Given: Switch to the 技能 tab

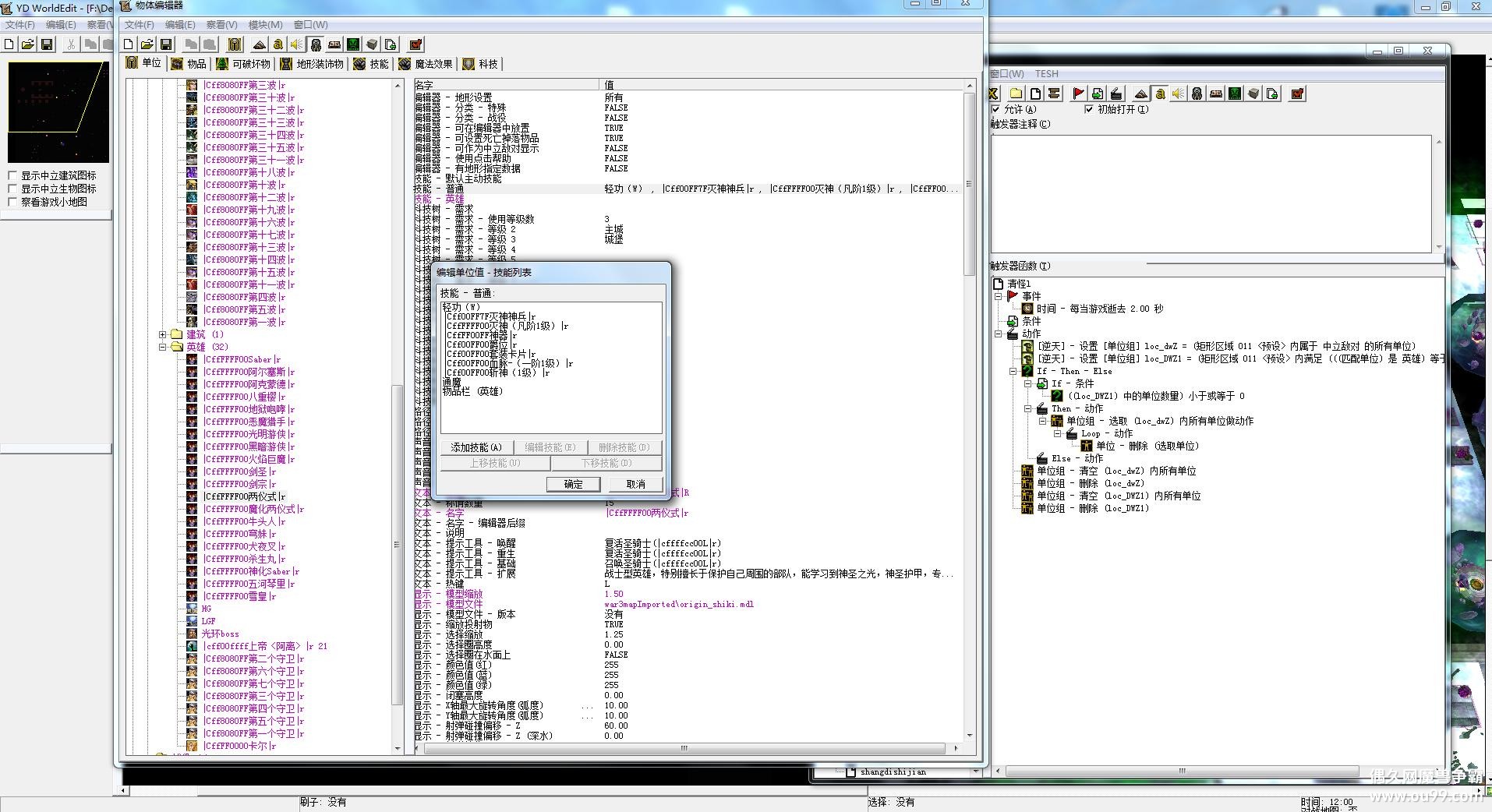Looking at the screenshot, I should point(371,64).
